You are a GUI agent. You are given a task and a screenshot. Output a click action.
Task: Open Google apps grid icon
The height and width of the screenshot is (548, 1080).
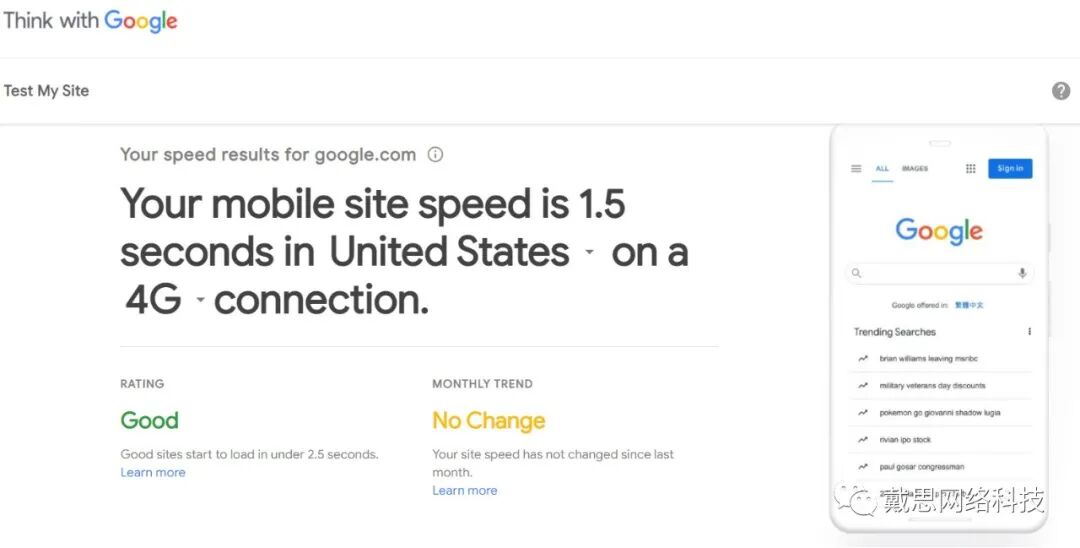pos(970,169)
